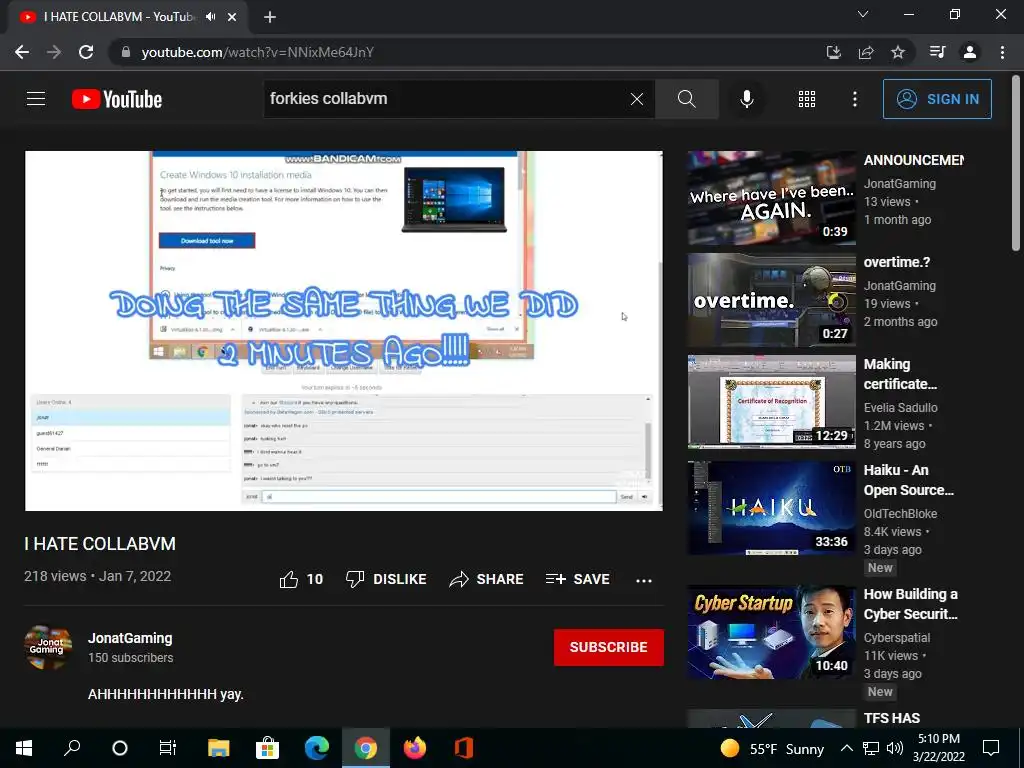1024x768 pixels.
Task: Open the system volume control
Action: pyautogui.click(x=895, y=748)
